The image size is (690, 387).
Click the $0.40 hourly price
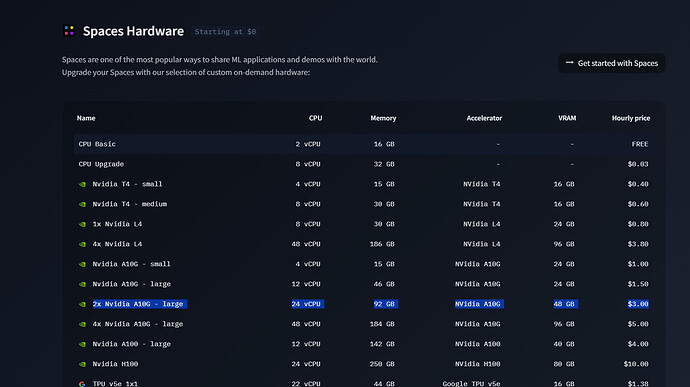(638, 184)
